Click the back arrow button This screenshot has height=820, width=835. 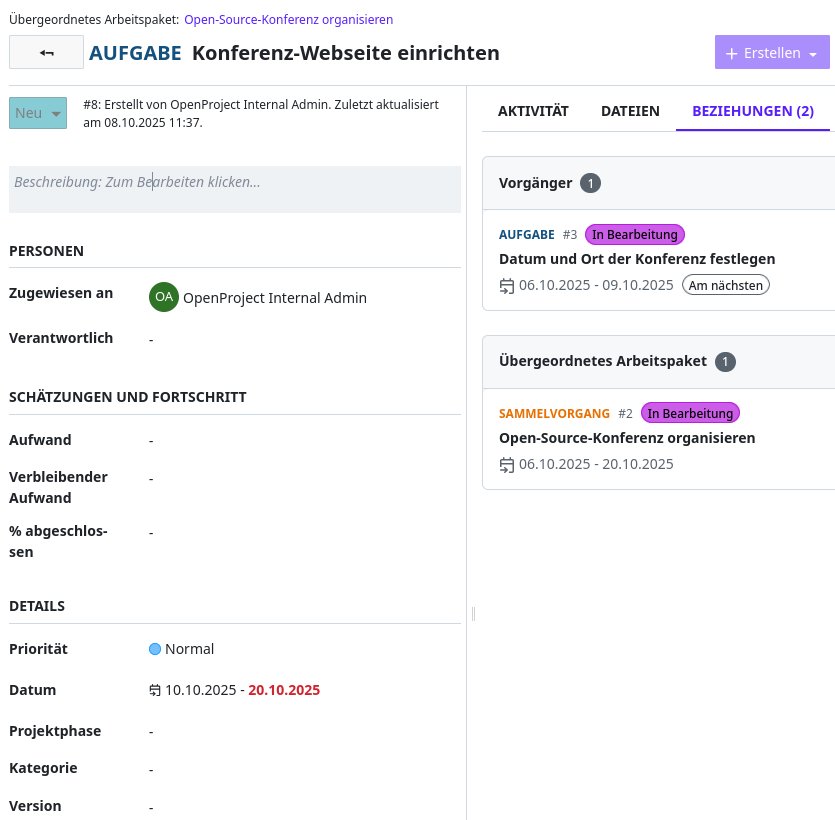click(x=46, y=53)
